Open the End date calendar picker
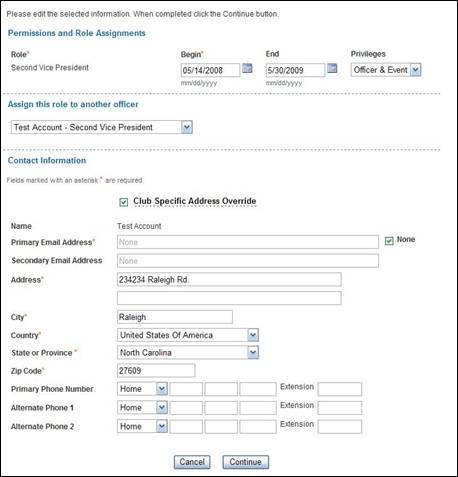 coord(332,68)
